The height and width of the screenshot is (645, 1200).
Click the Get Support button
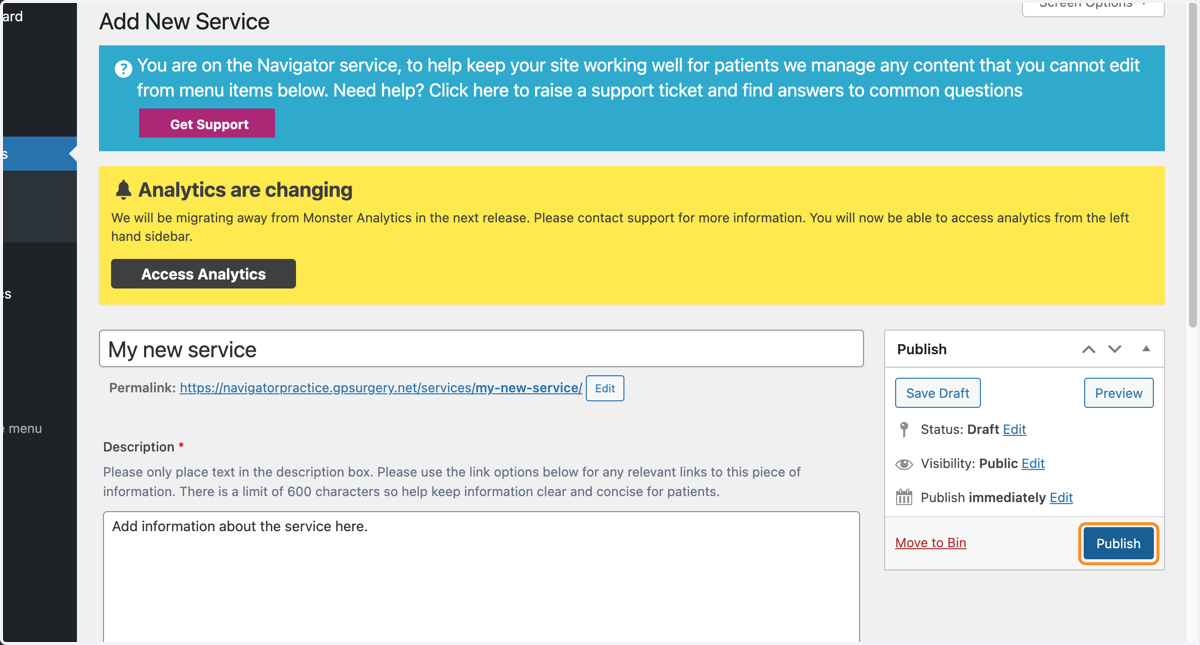207,124
